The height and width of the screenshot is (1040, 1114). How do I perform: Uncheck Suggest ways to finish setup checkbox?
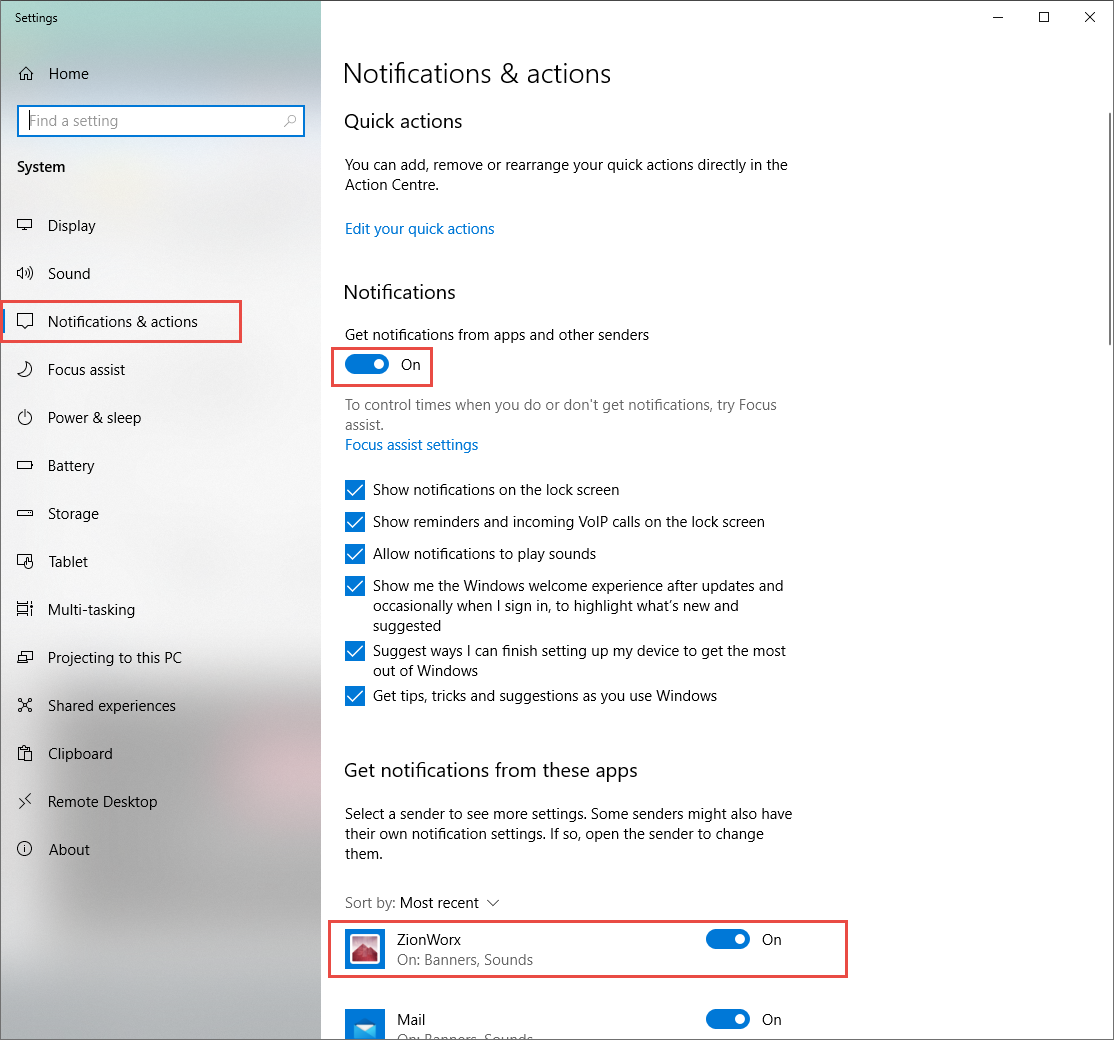coord(355,651)
